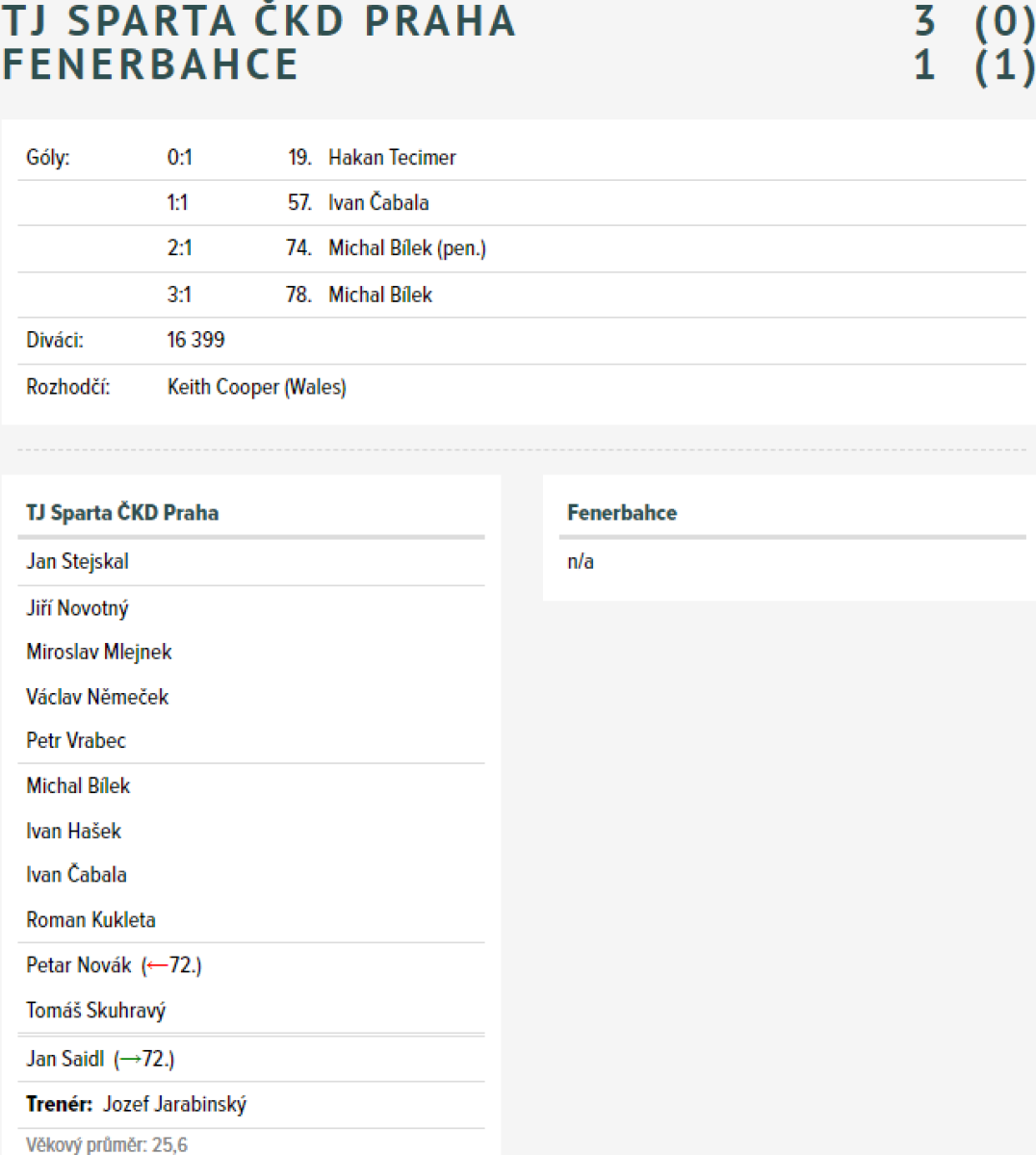Click Roman Kukleta in the lineup

pyautogui.click(x=91, y=919)
